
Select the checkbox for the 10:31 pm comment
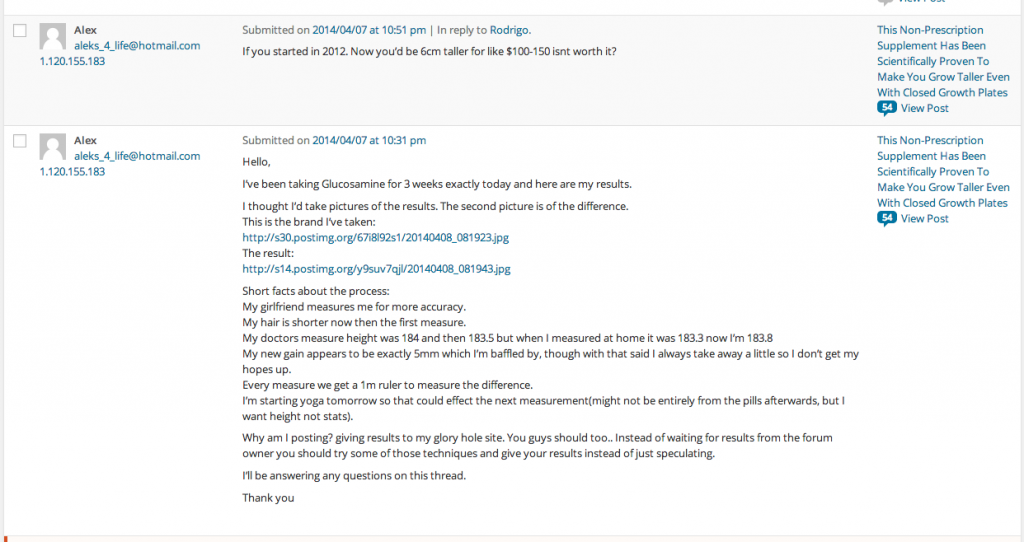[x=20, y=140]
